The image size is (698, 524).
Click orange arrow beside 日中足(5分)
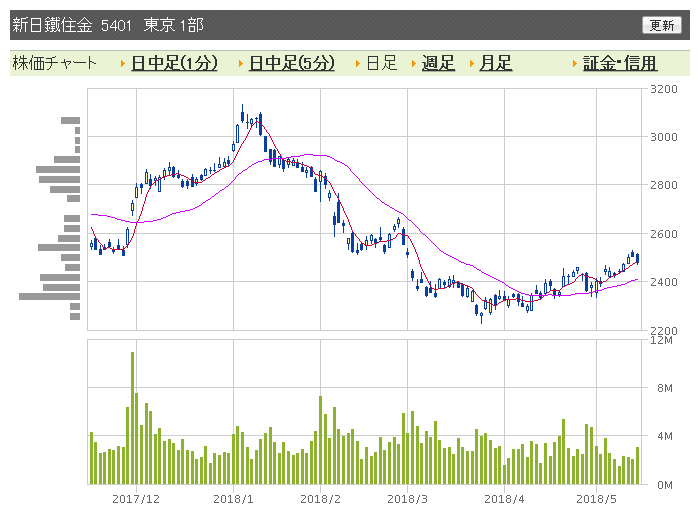click(241, 64)
